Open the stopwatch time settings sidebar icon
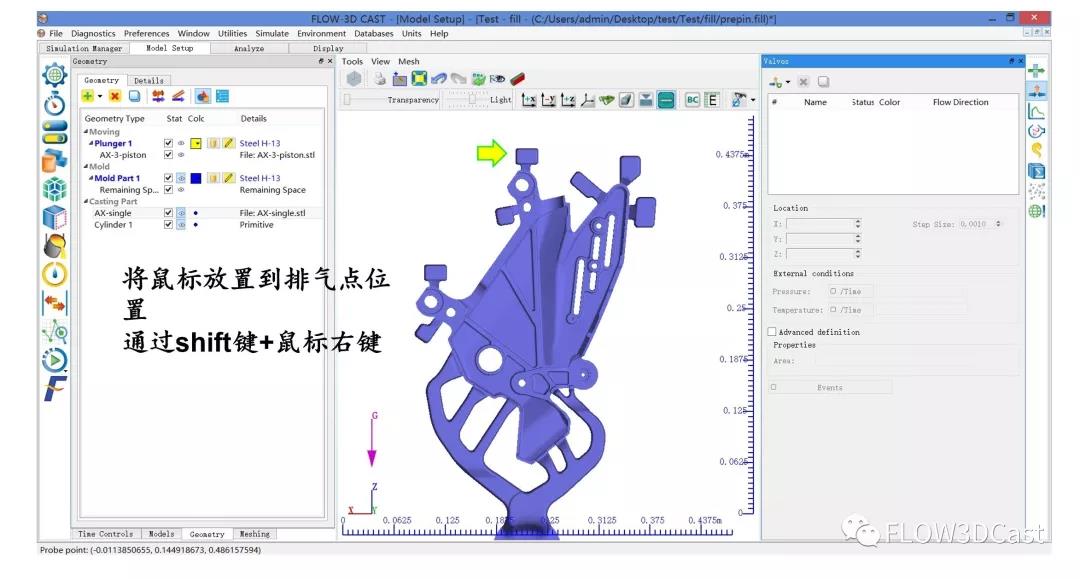Viewport: 1080px width, 579px height. pyautogui.click(x=54, y=103)
